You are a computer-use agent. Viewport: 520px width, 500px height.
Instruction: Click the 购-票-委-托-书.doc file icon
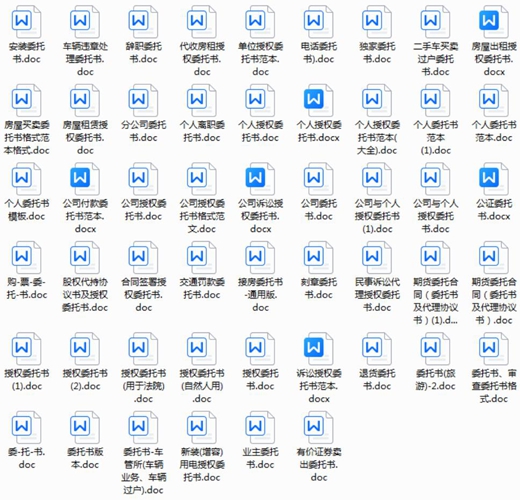26,258
